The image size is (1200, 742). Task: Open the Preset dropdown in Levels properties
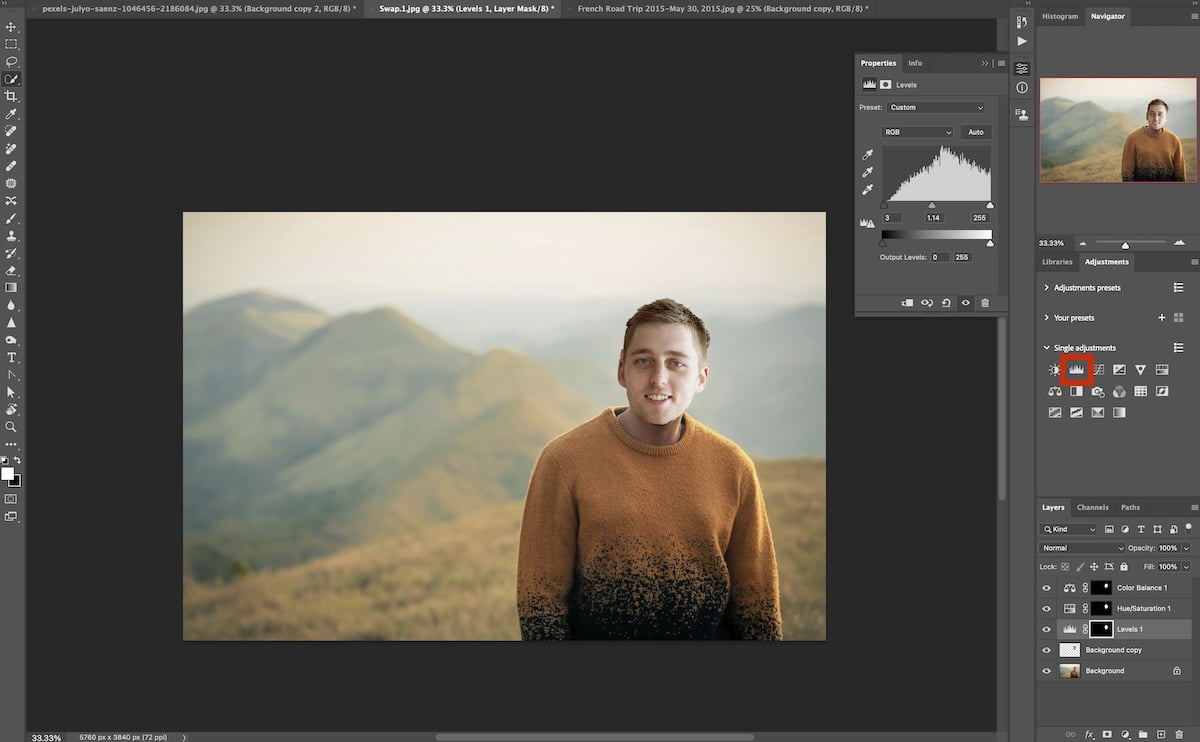(x=937, y=107)
